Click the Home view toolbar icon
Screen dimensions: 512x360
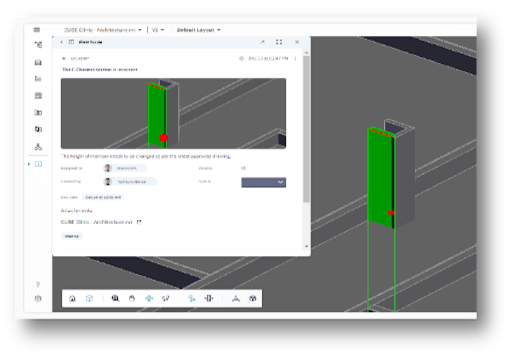point(72,298)
